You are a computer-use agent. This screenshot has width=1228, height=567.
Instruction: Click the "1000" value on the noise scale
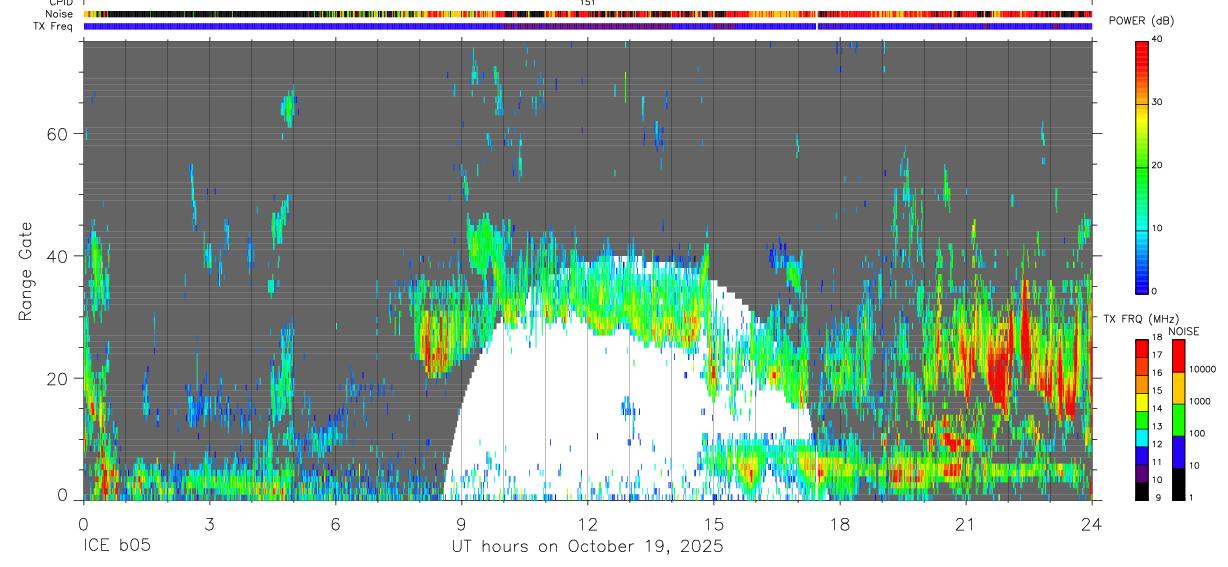click(1200, 401)
